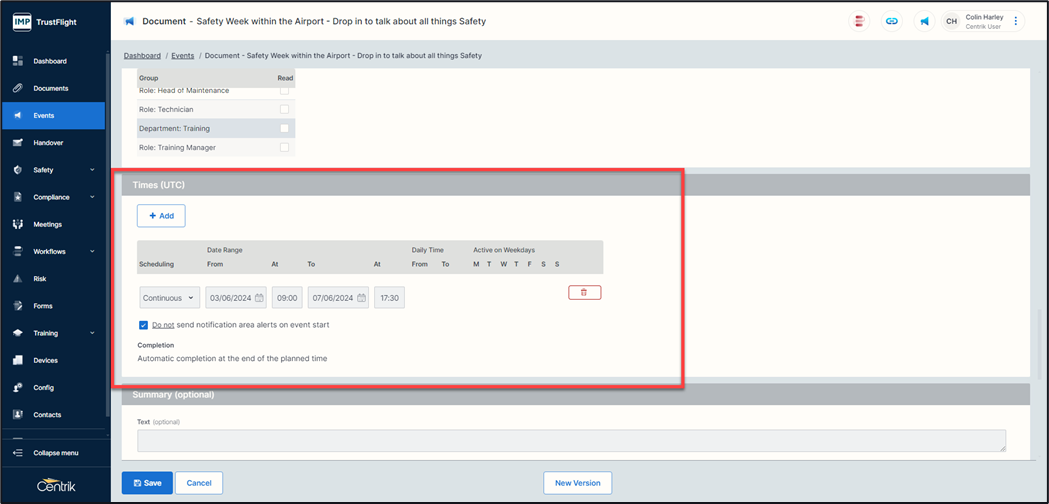
Task: Click the Meetings icon in sidebar
Action: click(18, 224)
